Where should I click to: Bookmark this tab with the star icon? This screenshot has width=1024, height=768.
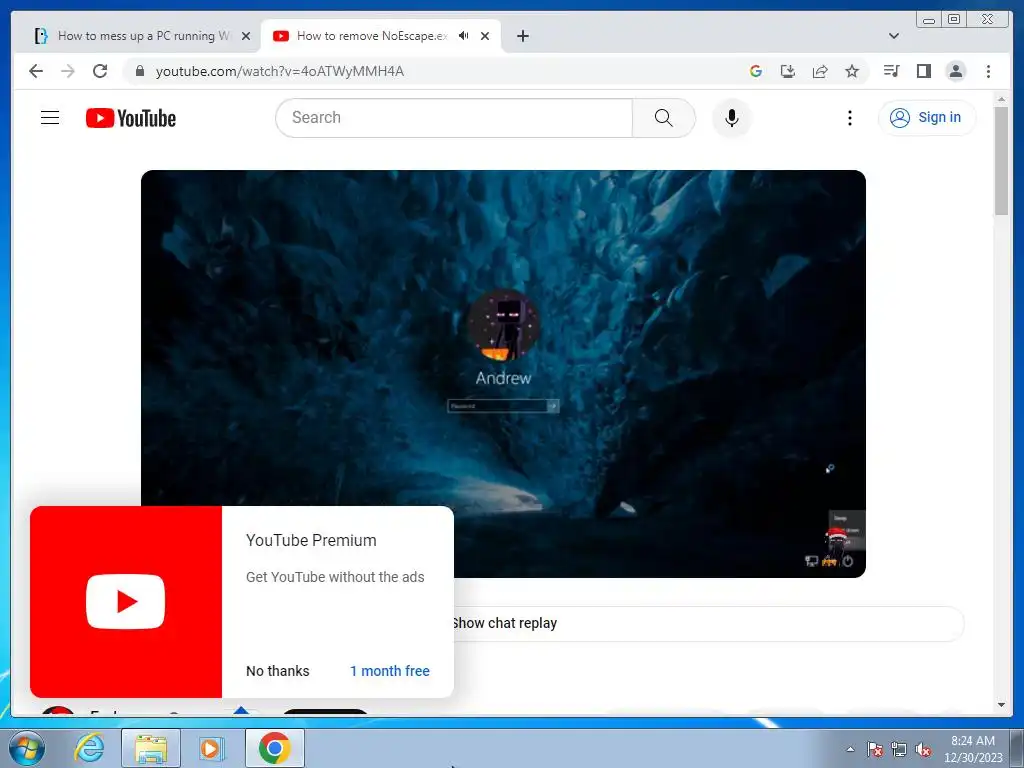click(x=852, y=71)
